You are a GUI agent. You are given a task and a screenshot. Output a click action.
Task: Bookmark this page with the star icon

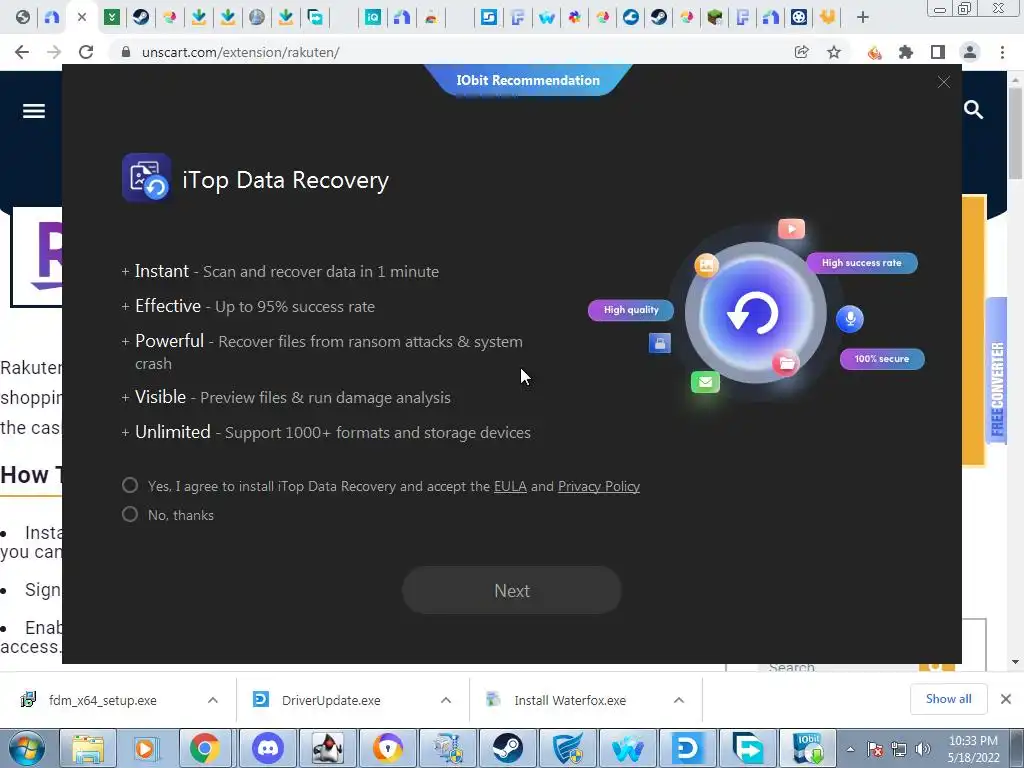pyautogui.click(x=834, y=52)
